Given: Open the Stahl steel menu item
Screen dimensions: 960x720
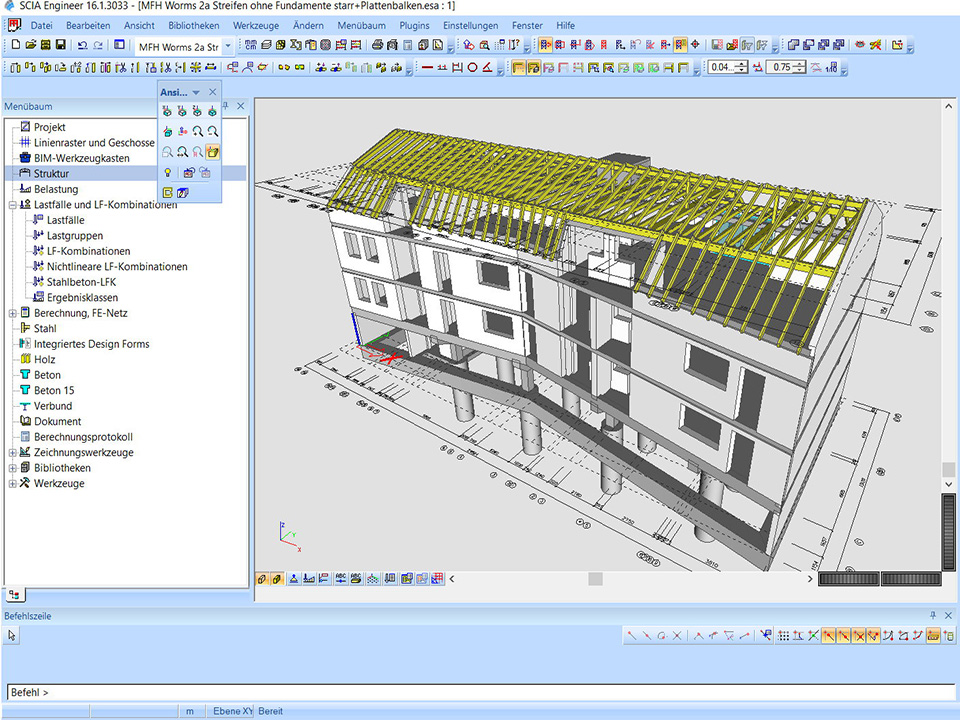Looking at the screenshot, I should pyautogui.click(x=45, y=328).
